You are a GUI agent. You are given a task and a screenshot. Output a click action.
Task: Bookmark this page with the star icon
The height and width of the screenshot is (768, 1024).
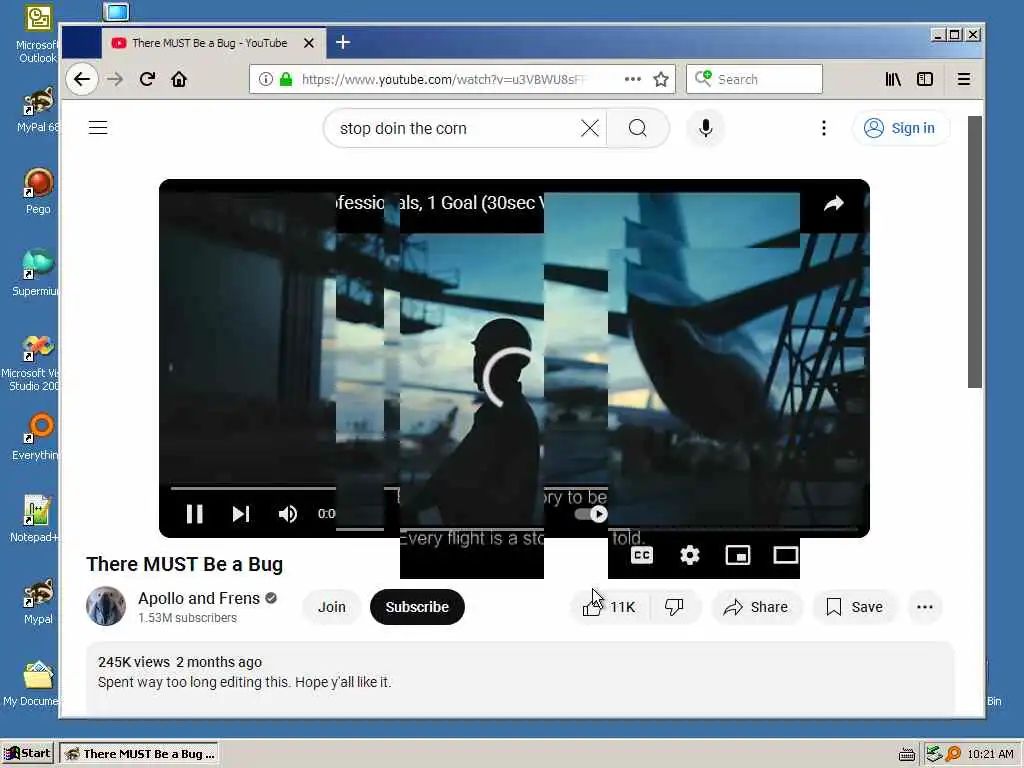(661, 80)
